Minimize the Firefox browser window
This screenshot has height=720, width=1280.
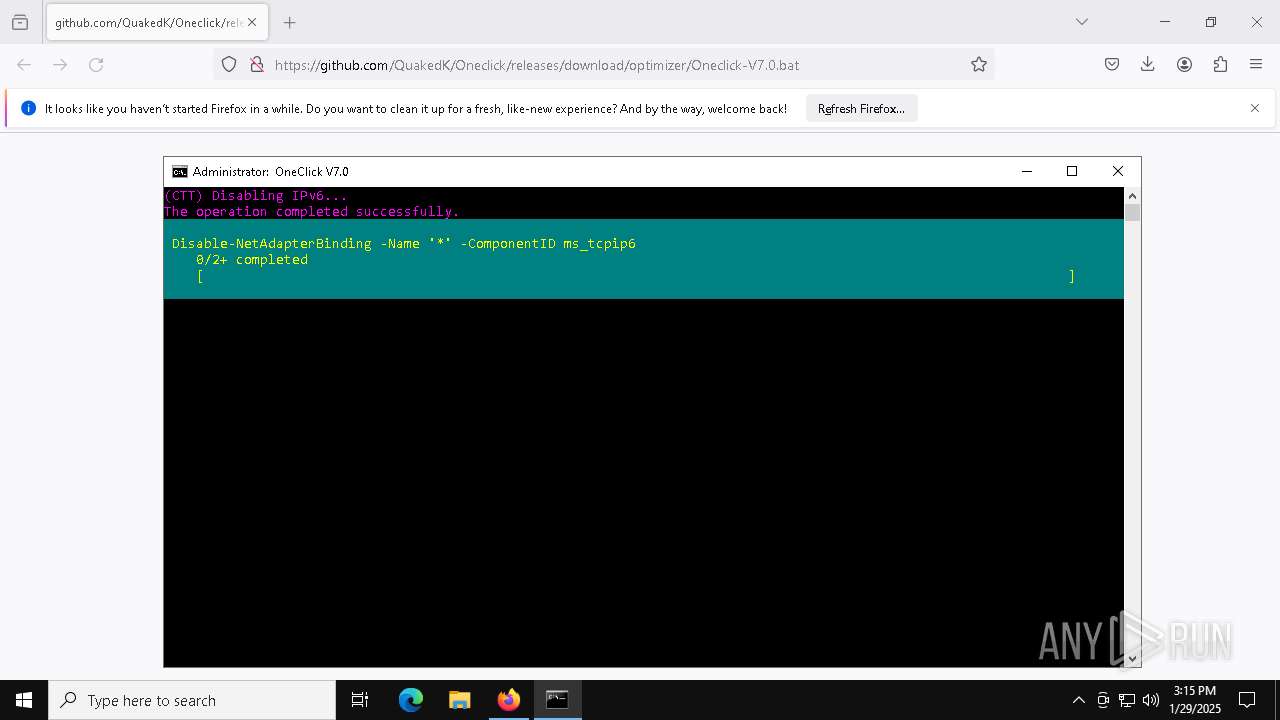(1164, 22)
